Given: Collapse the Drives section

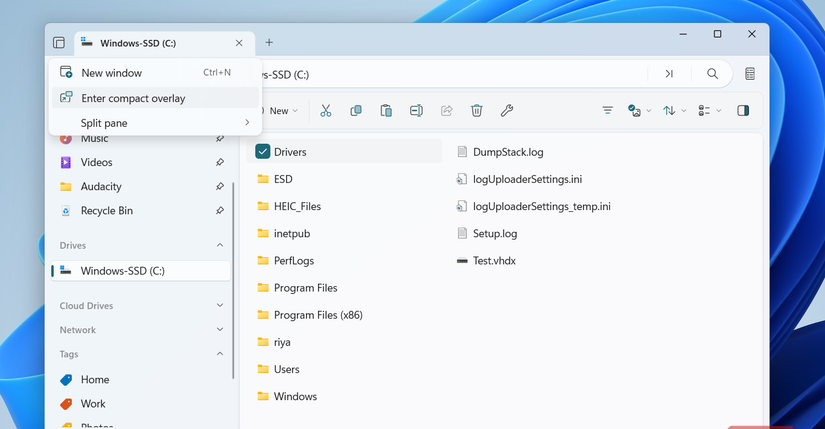Looking at the screenshot, I should point(220,245).
